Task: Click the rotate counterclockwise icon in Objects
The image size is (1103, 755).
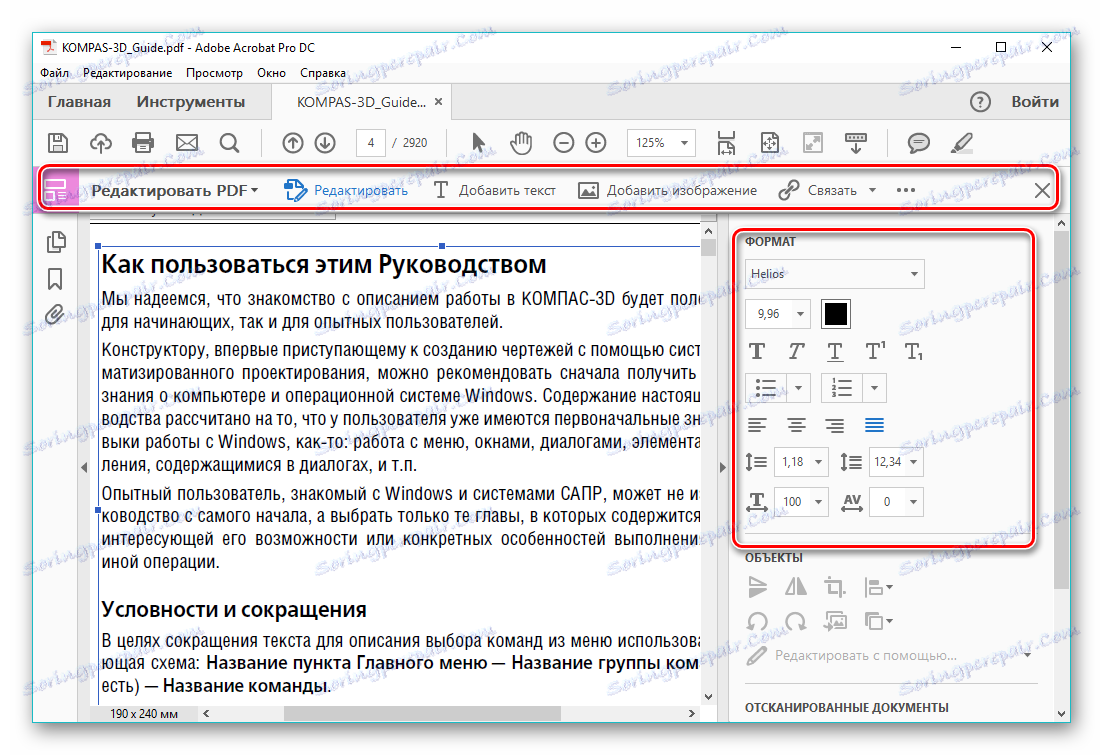Action: 757,621
